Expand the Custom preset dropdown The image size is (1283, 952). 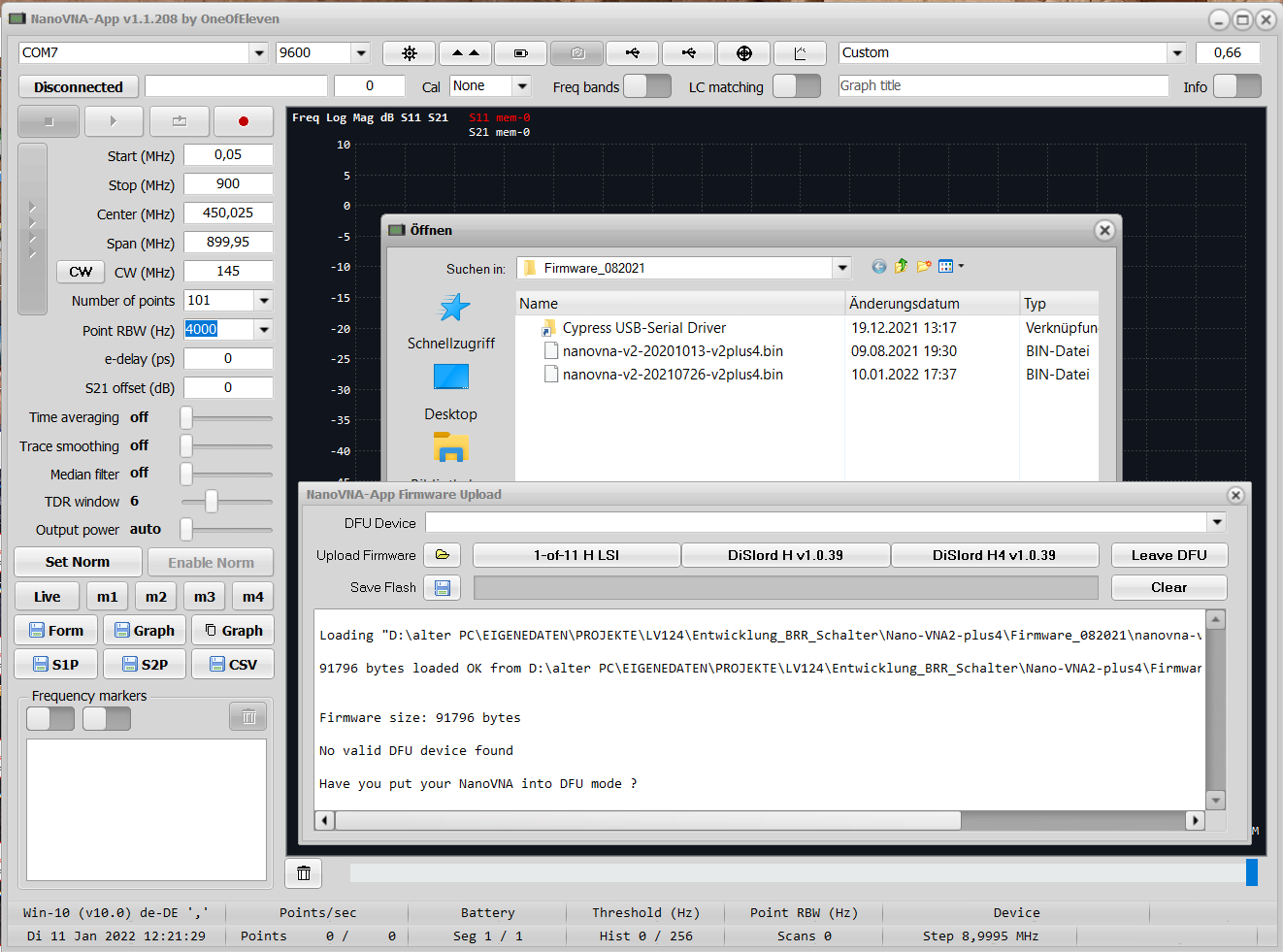(1177, 53)
